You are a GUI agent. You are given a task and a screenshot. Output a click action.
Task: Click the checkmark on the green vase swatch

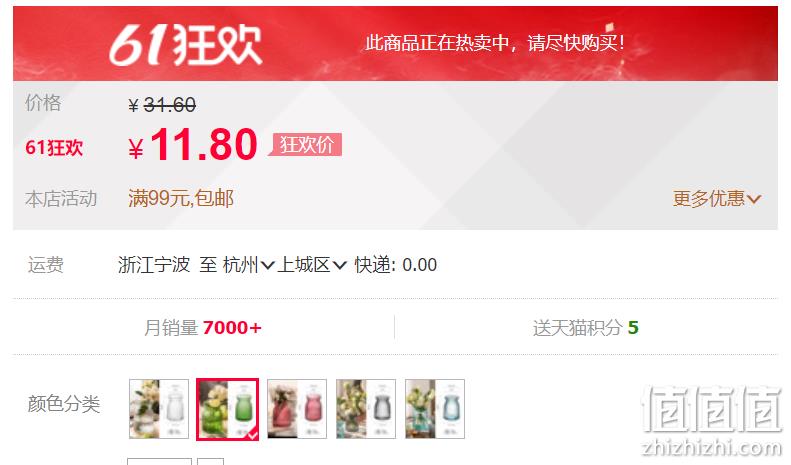(x=253, y=434)
